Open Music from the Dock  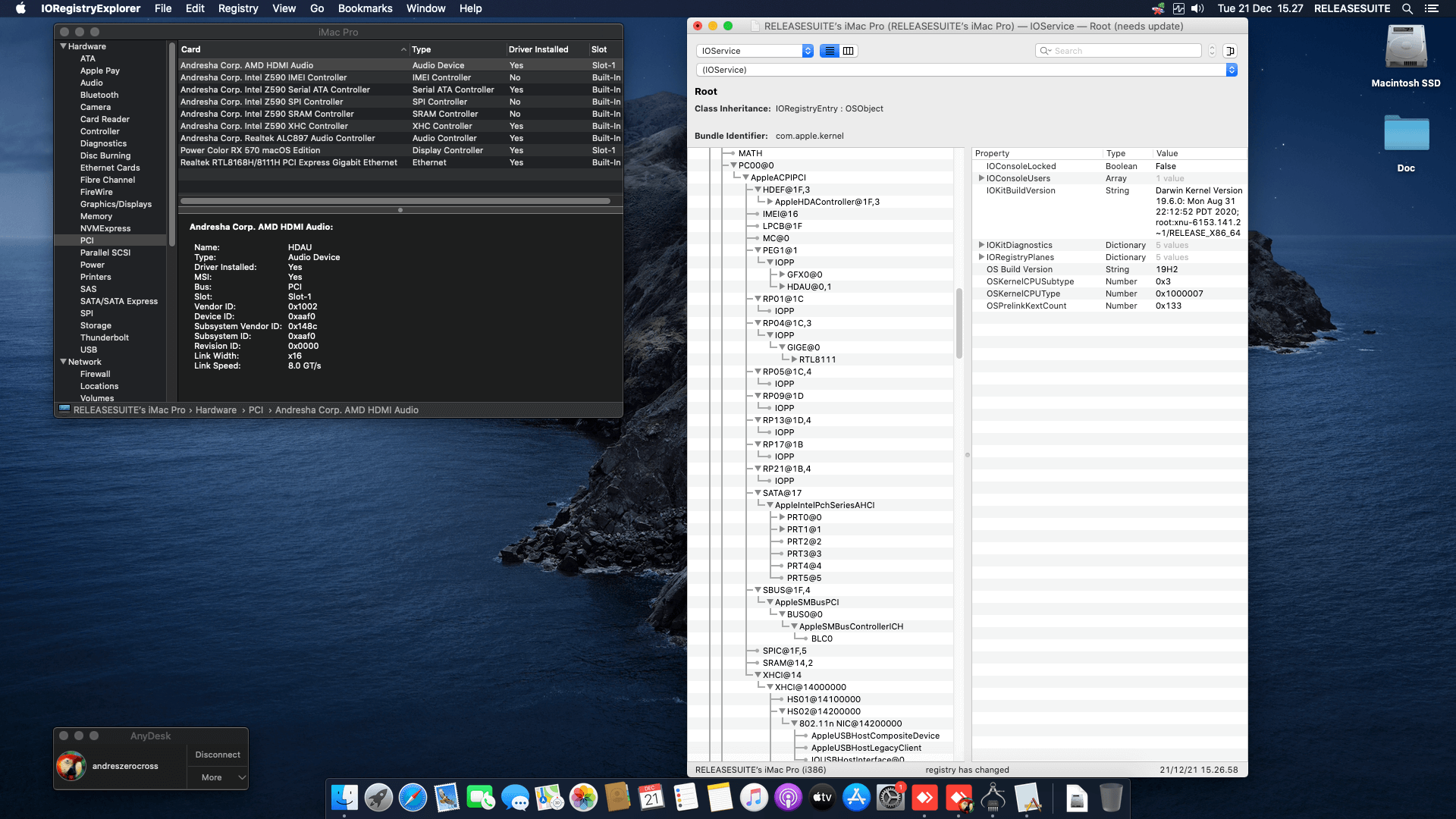pos(754,798)
